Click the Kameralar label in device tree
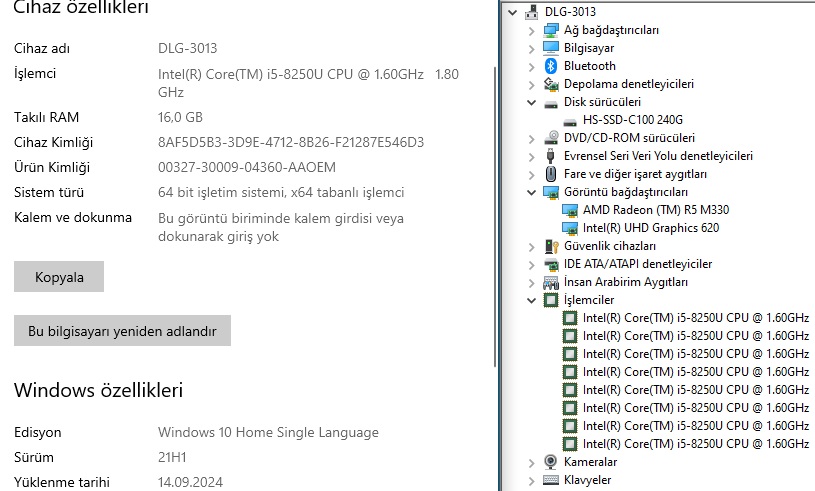 590,462
